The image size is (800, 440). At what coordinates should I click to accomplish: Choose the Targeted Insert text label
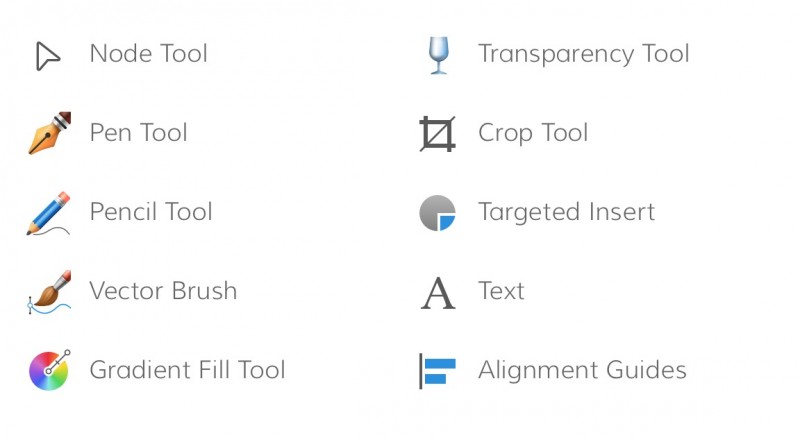click(566, 212)
